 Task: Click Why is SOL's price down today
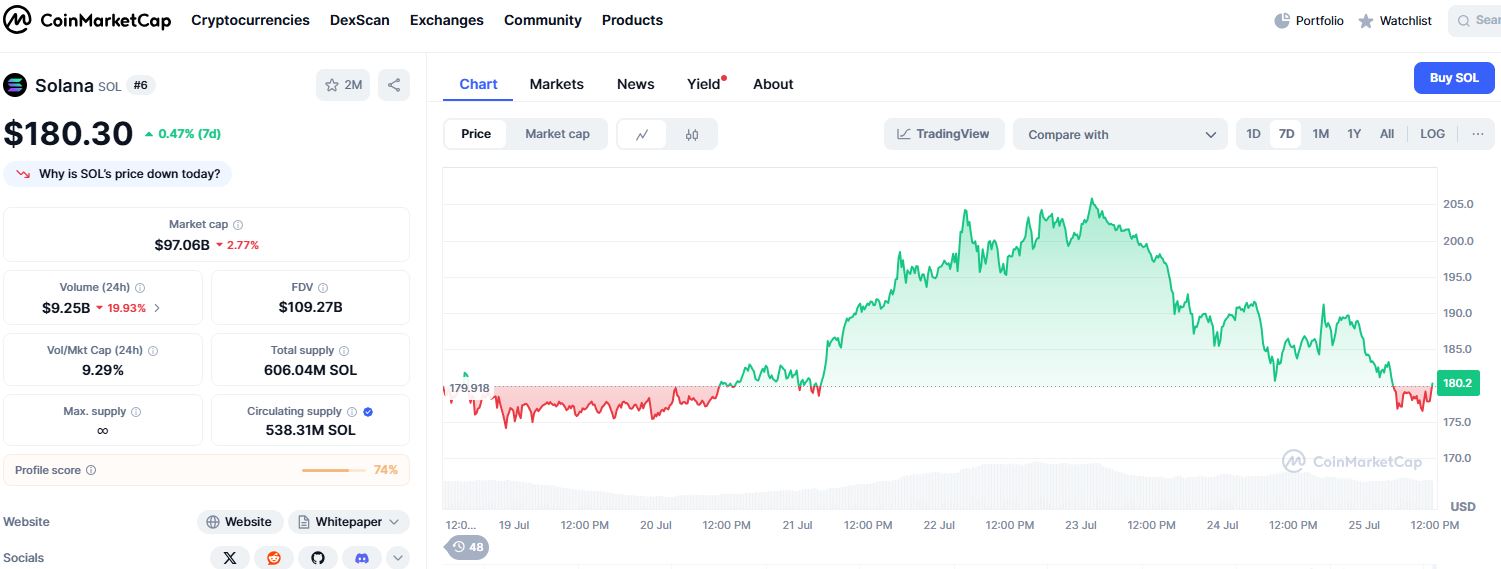coord(118,174)
